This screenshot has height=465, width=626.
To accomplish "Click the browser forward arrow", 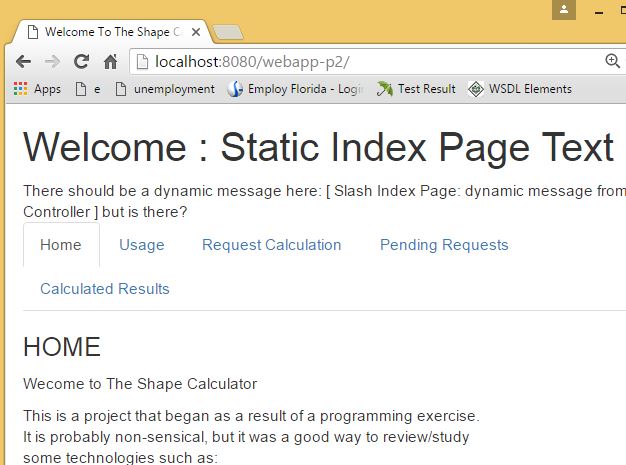I will point(52,62).
